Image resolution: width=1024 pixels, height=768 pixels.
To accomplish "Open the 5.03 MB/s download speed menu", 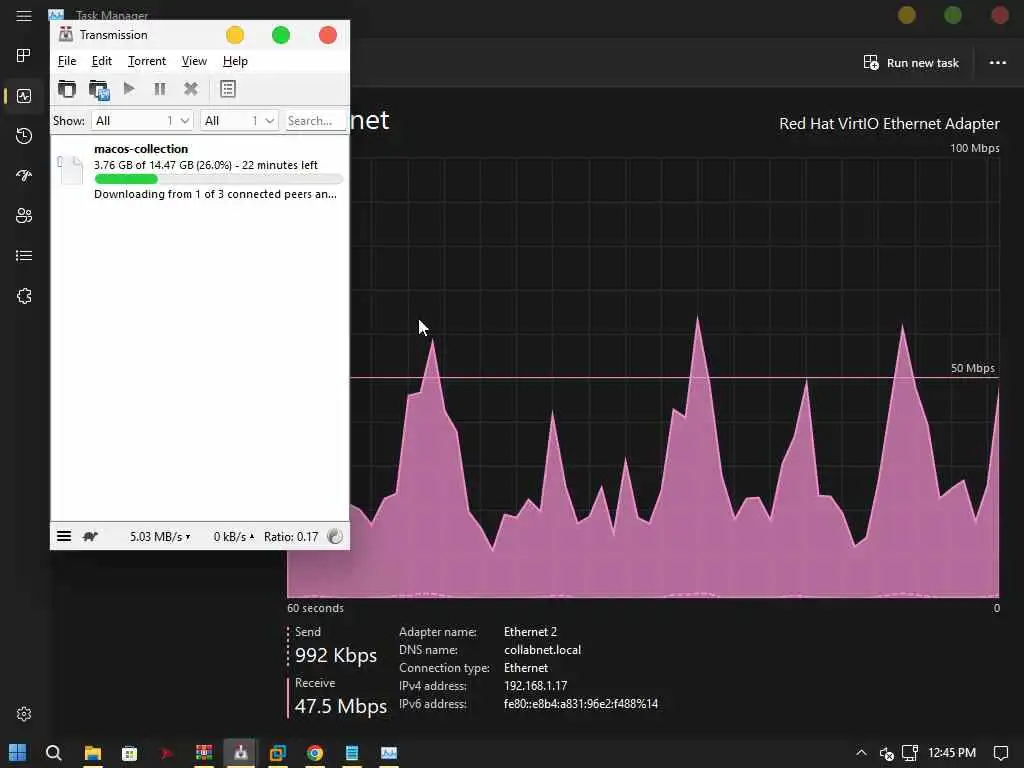I will click(160, 536).
